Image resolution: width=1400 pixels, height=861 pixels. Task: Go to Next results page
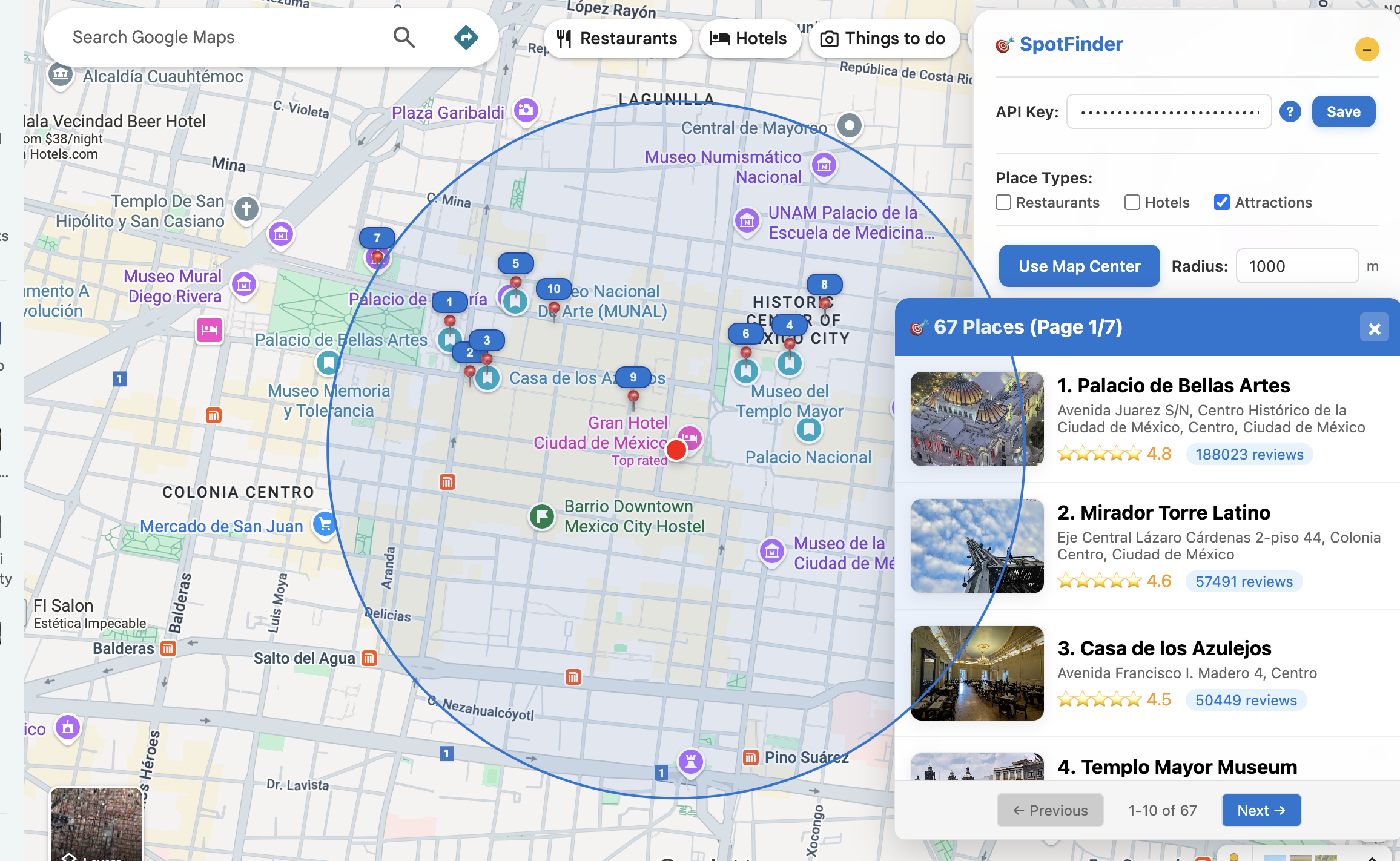1261,810
